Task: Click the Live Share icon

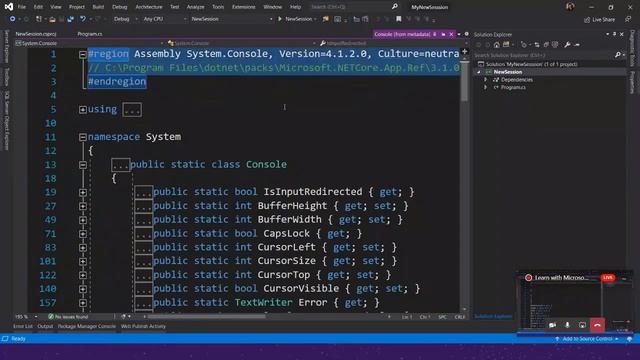Action: tap(587, 20)
